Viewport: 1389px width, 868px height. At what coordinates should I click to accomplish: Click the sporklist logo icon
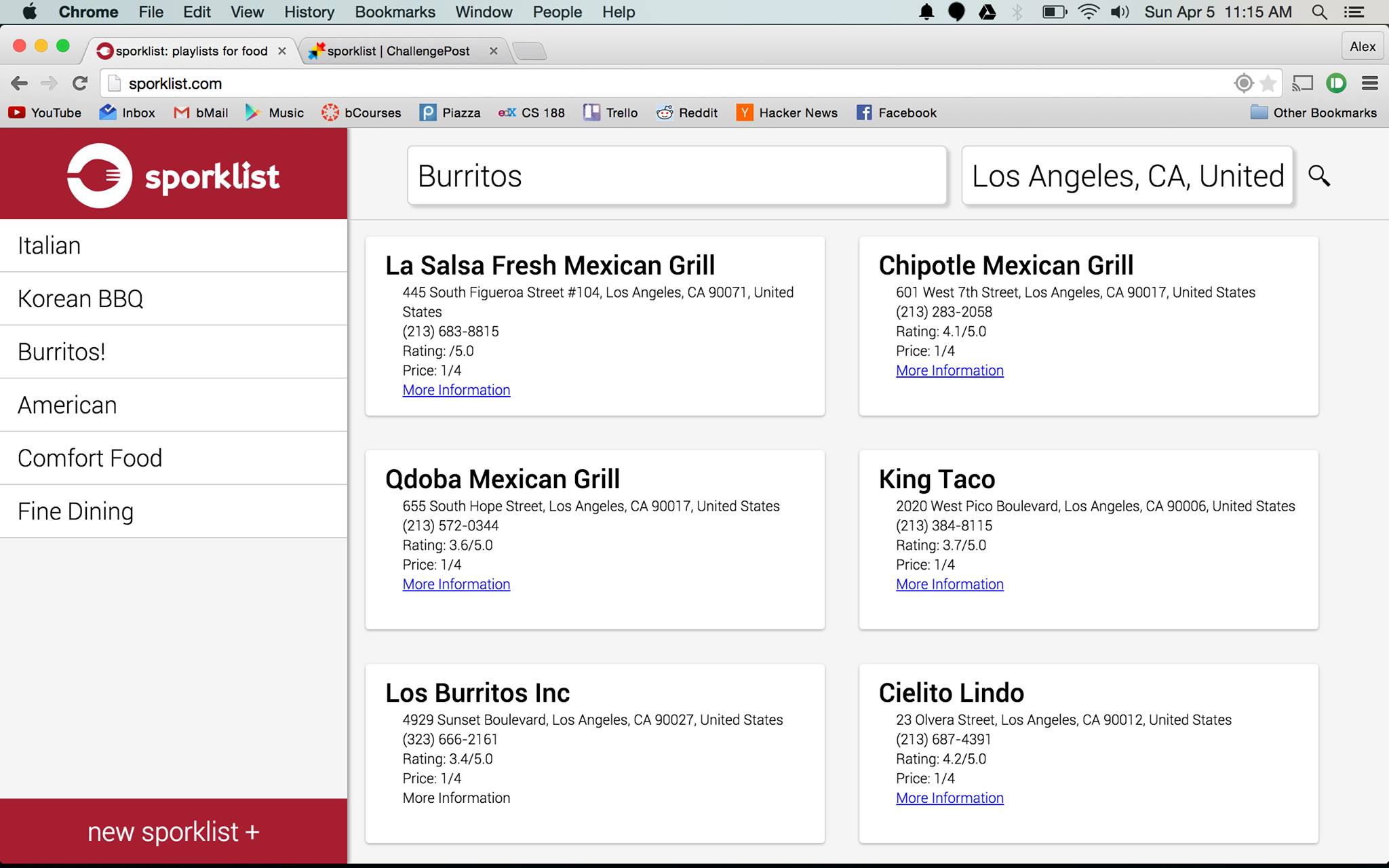coord(99,176)
